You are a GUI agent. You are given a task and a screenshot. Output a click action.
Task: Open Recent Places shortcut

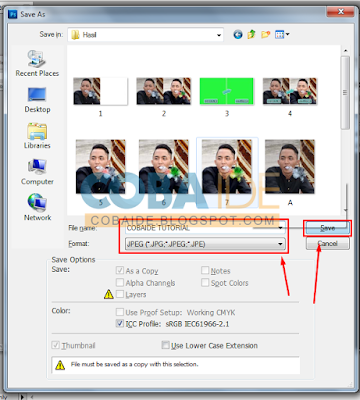[37, 63]
